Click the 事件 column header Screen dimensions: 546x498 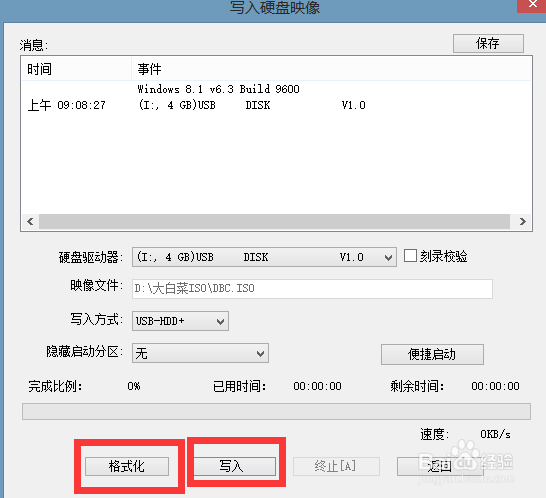coord(332,69)
